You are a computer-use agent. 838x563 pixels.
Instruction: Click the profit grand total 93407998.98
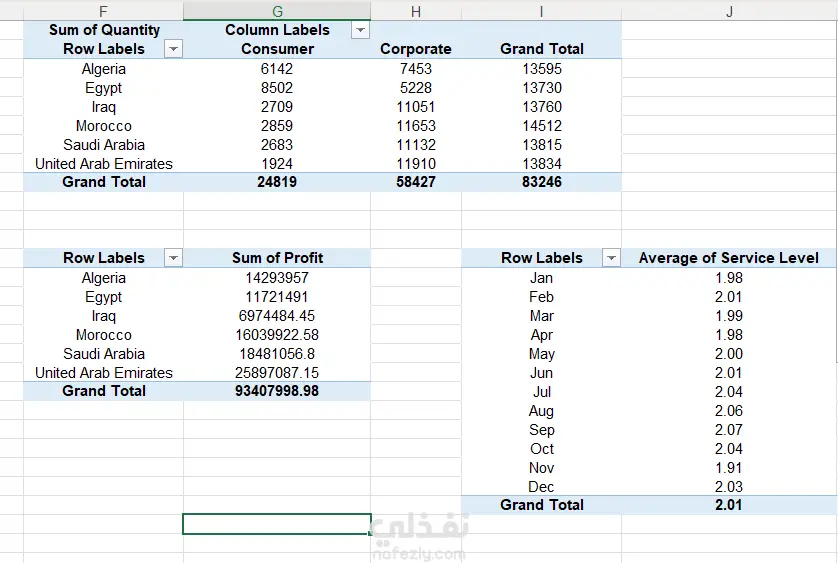277,391
